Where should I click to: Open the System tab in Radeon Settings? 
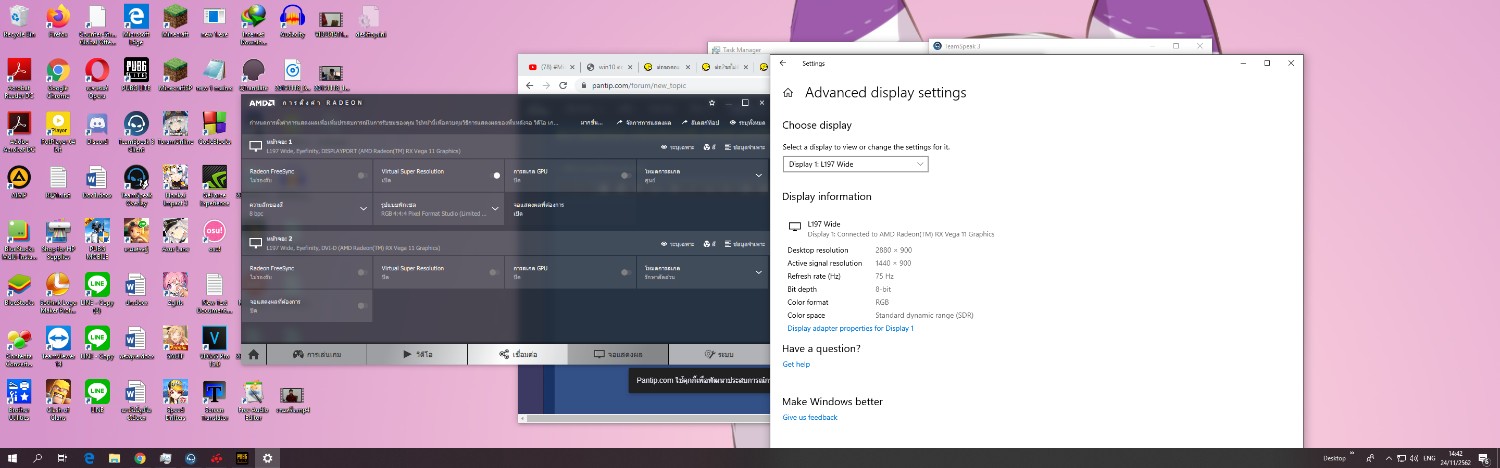click(x=718, y=354)
